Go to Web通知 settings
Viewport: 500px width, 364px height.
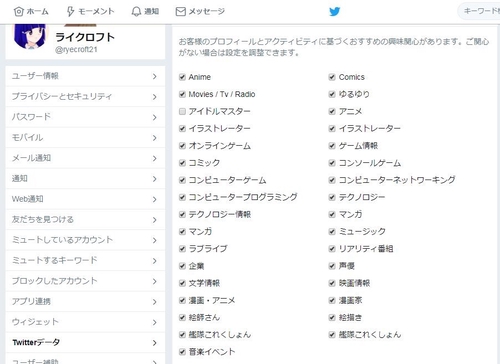point(85,199)
